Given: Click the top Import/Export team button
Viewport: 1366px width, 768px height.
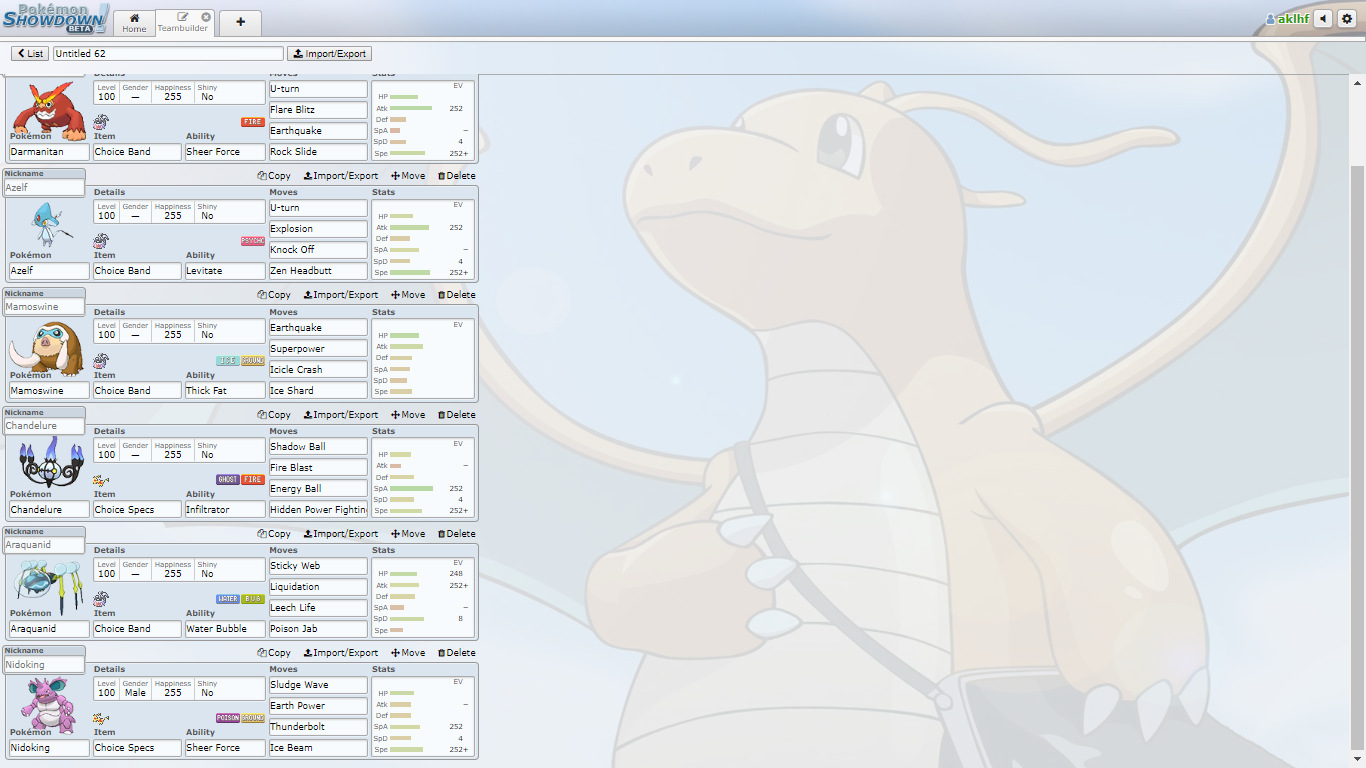Looking at the screenshot, I should (329, 54).
